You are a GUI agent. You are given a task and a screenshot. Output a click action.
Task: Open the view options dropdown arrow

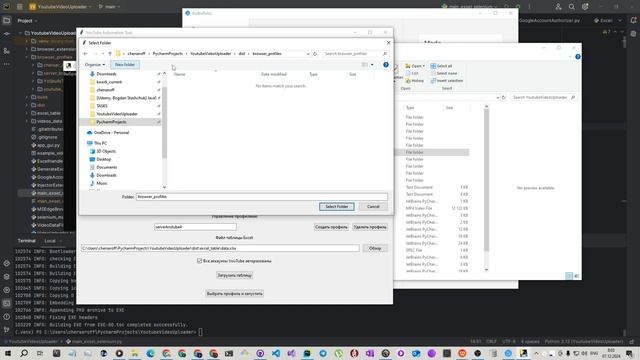372,64
